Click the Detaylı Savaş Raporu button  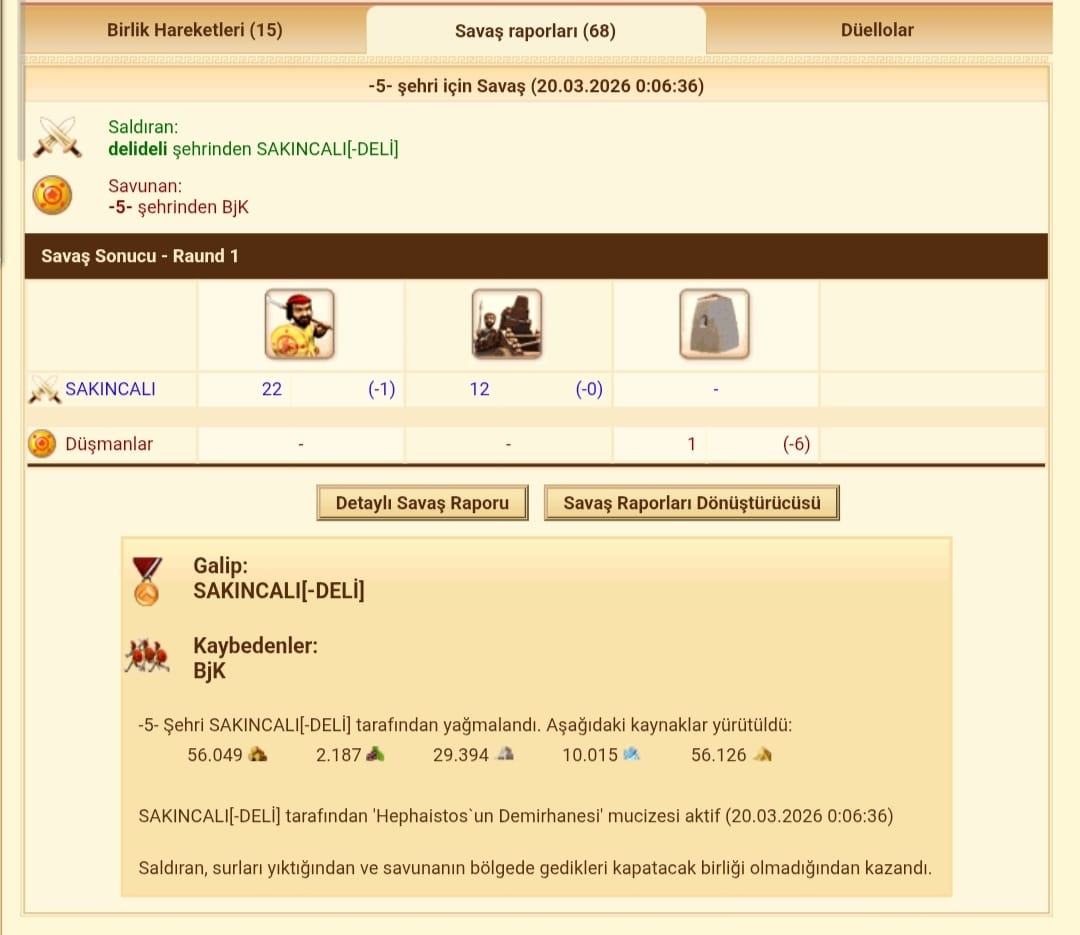point(422,503)
